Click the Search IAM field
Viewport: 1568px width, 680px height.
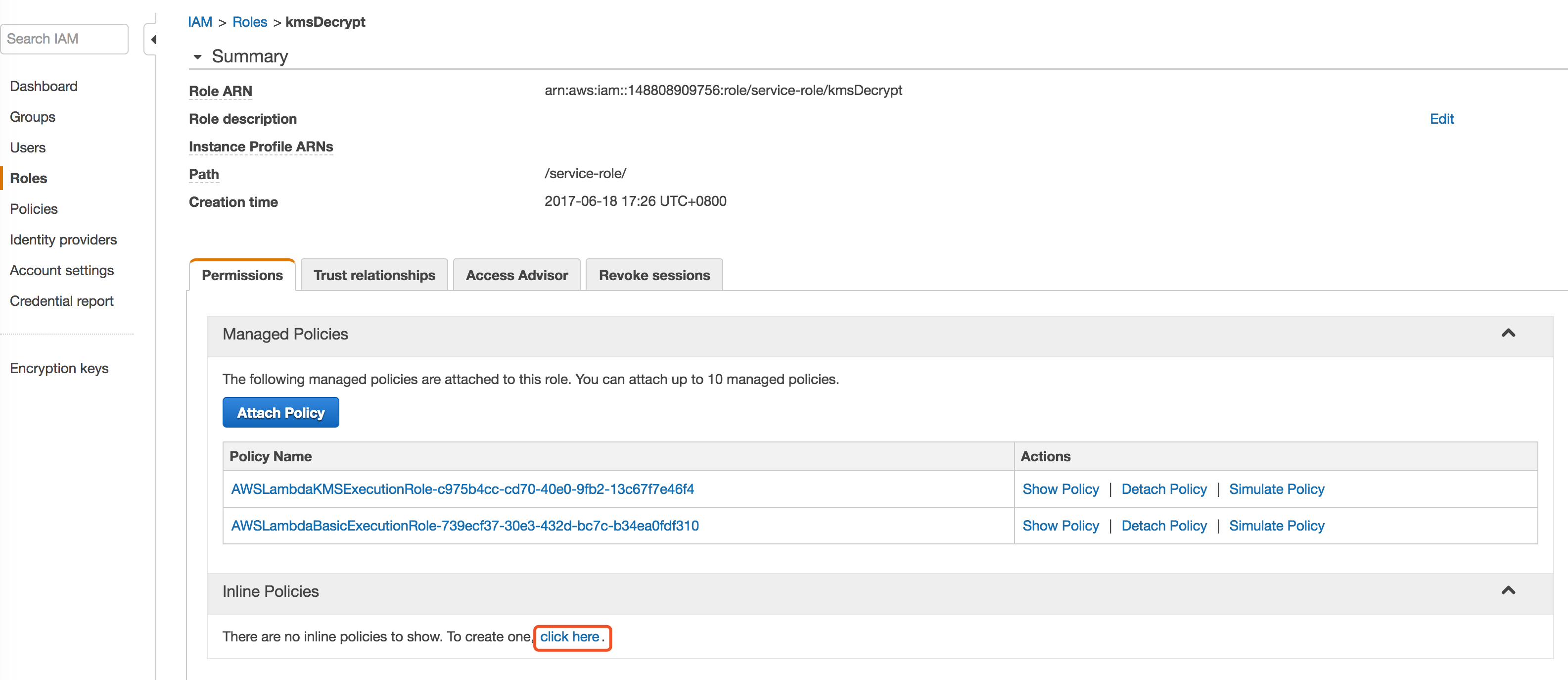64,39
